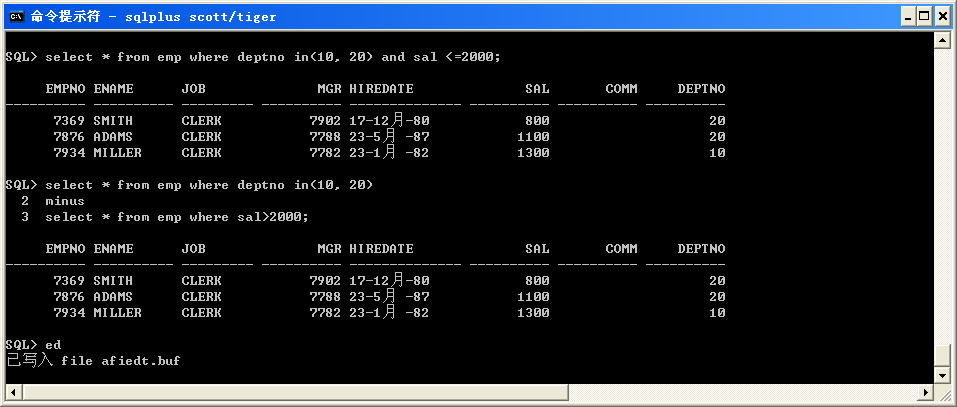The image size is (957, 407).
Task: Click the vertical scrollbar up arrow
Action: coord(941,39)
